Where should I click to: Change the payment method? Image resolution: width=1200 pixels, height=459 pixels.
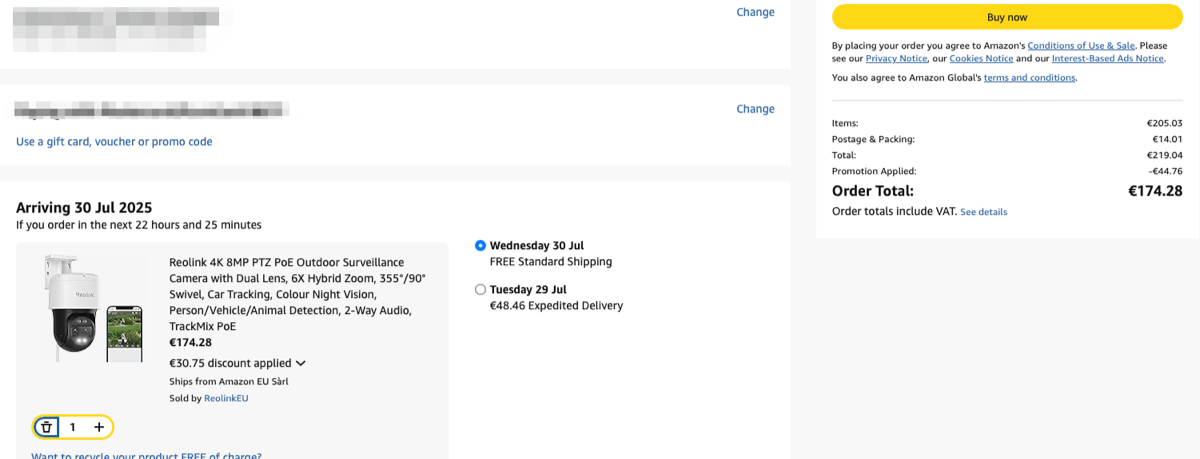(755, 109)
